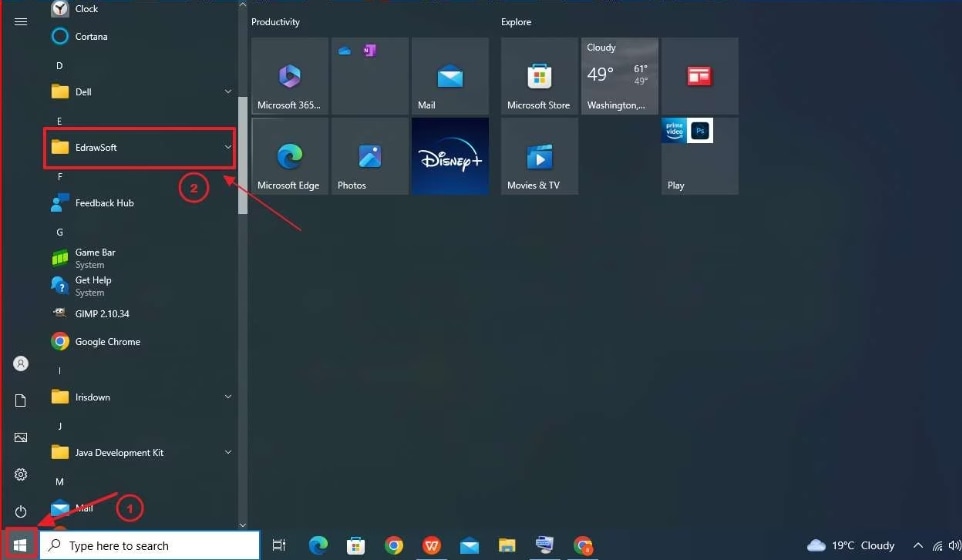Jump to letter M in app list
Image resolution: width=962 pixels, height=560 pixels.
[x=60, y=482]
